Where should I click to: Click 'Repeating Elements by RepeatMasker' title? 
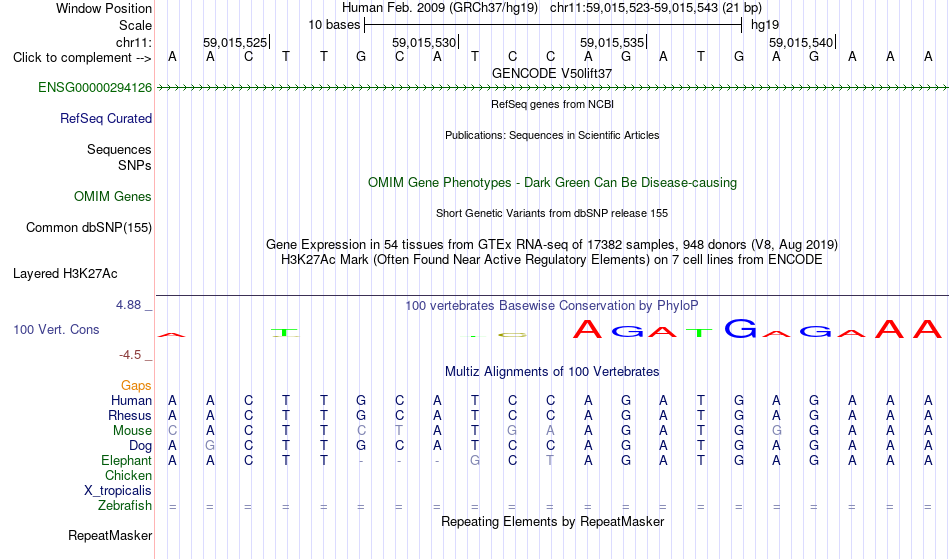point(552,522)
